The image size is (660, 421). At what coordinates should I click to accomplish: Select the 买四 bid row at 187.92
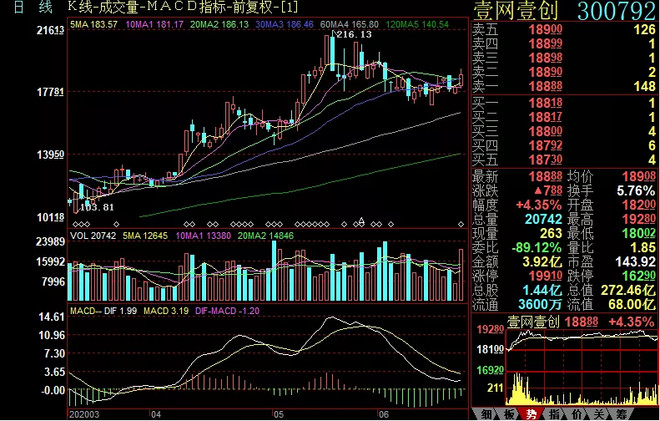pyautogui.click(x=564, y=146)
